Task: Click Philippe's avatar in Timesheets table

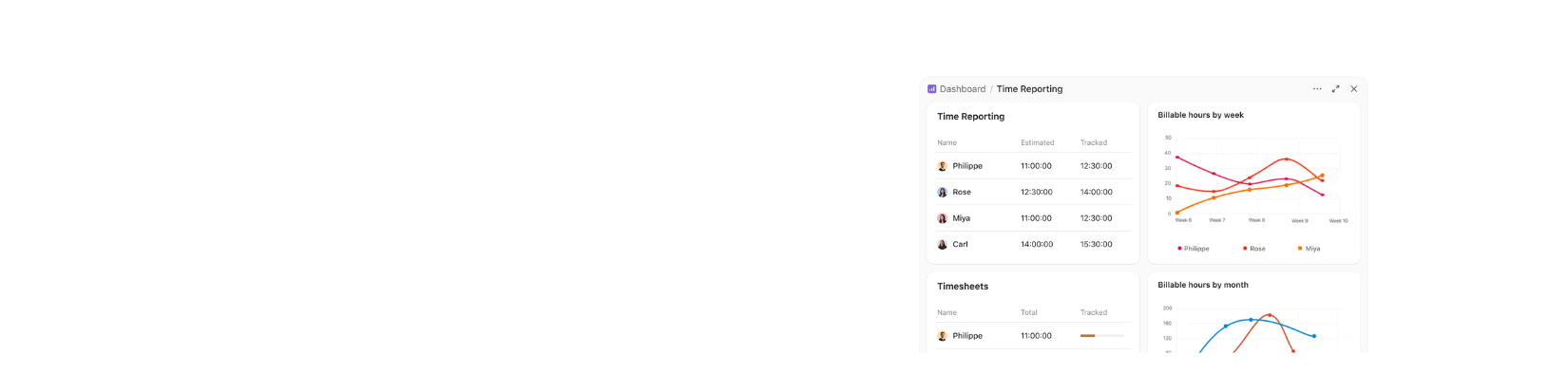Action: point(942,336)
